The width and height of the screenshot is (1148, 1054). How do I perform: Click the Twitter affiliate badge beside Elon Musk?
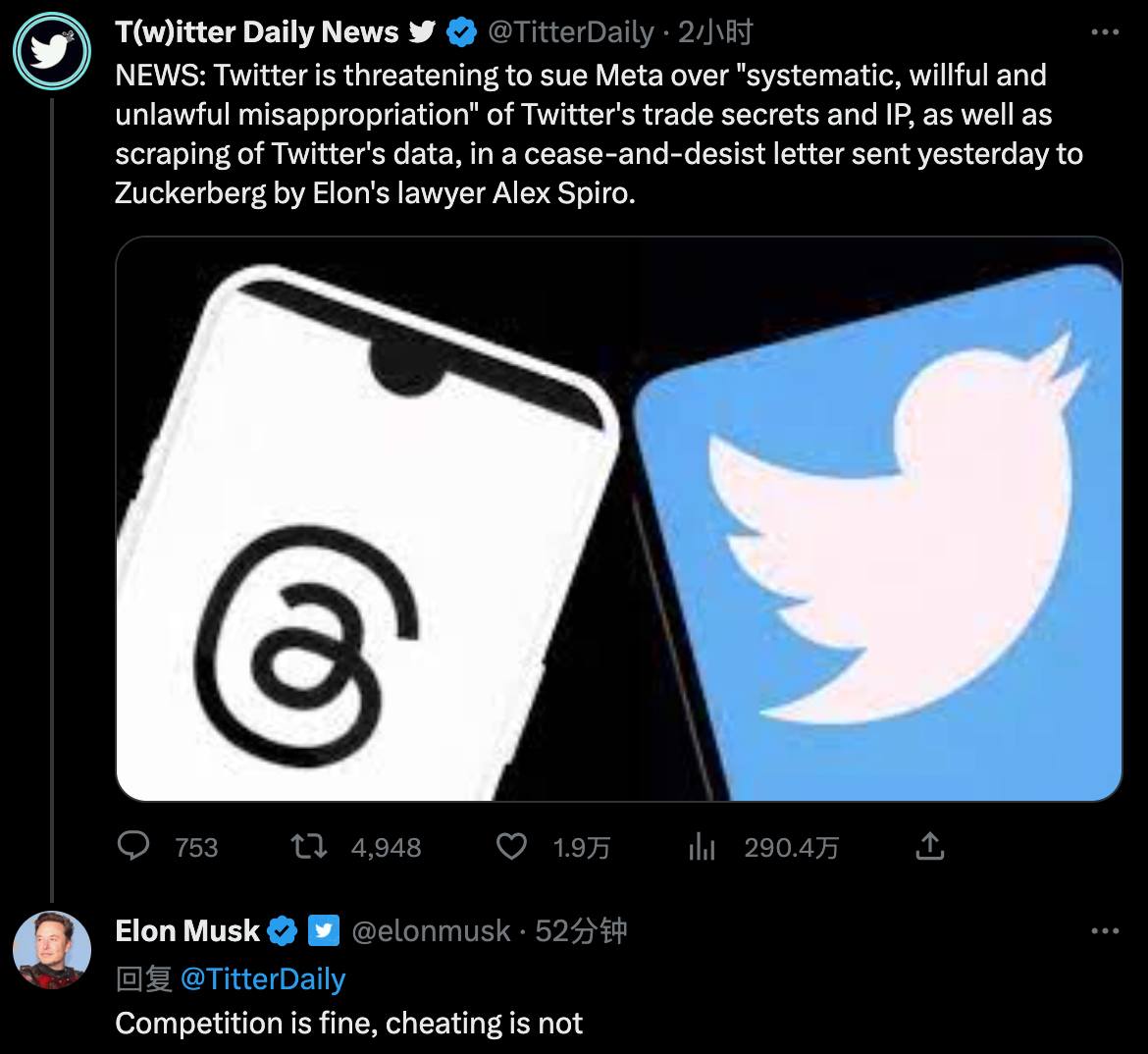[x=324, y=930]
